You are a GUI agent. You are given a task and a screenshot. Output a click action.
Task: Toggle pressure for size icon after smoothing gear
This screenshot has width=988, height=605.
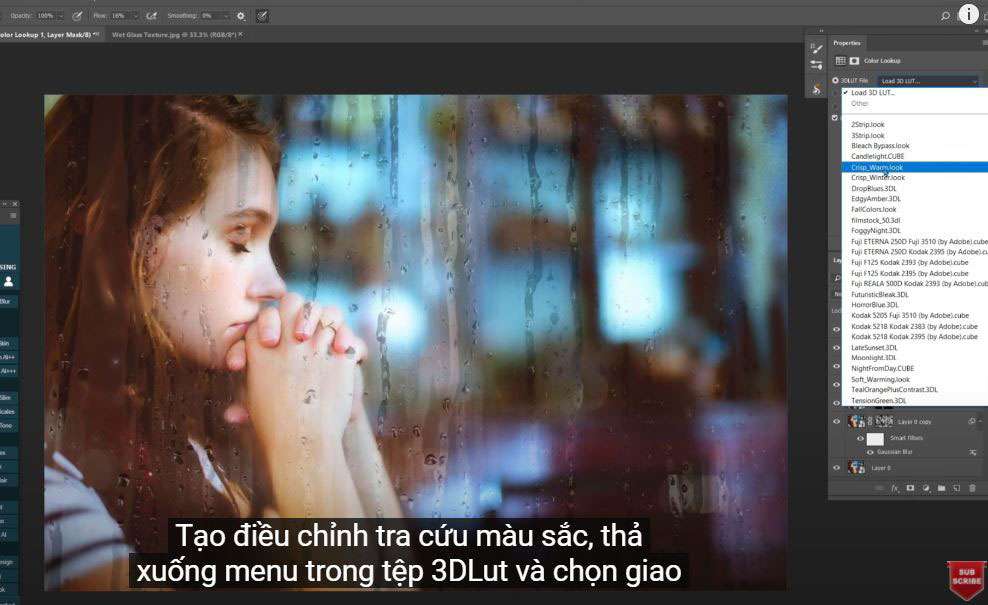[x=262, y=16]
